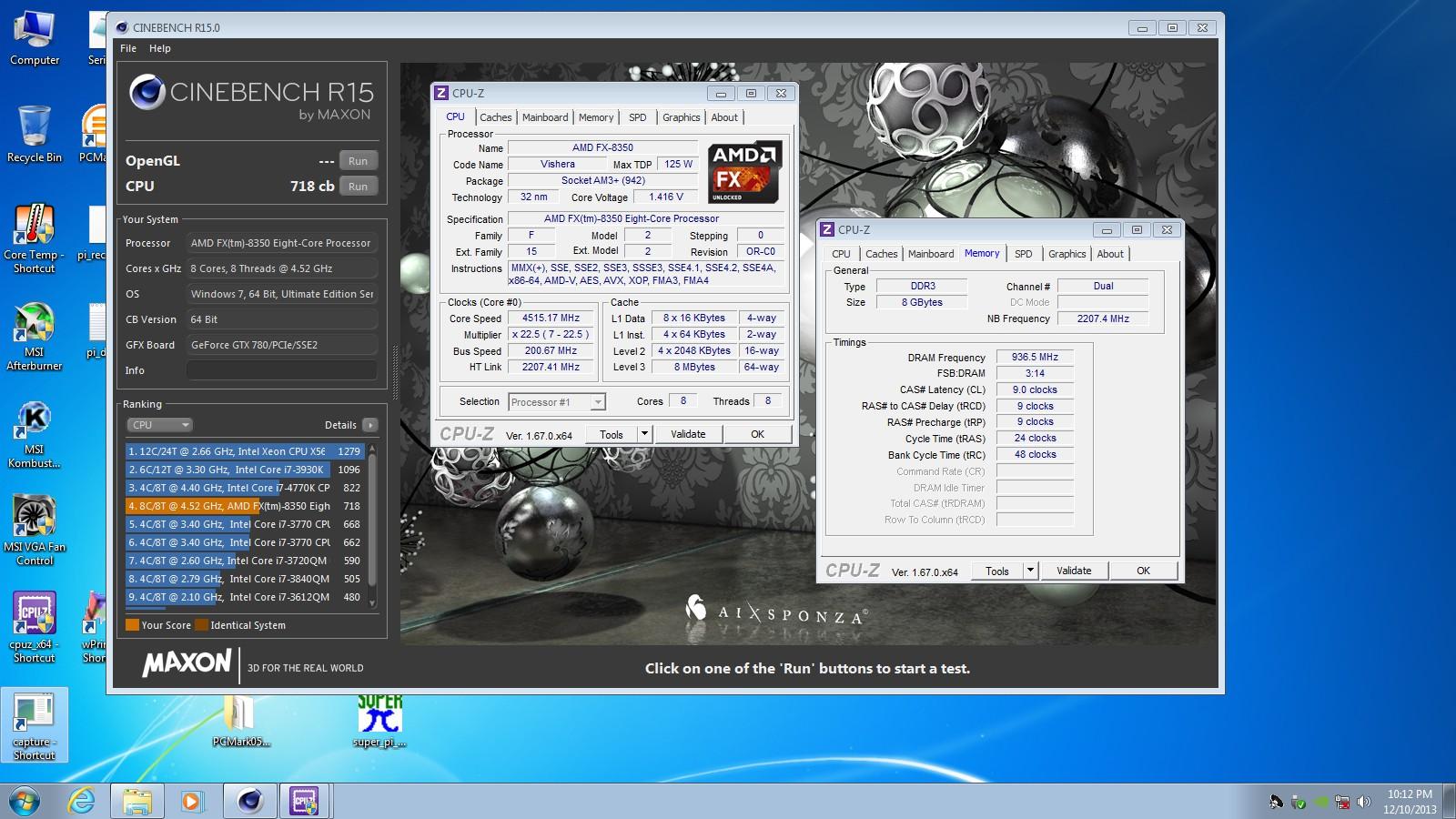Open the File menu in Cinebench

tap(128, 48)
